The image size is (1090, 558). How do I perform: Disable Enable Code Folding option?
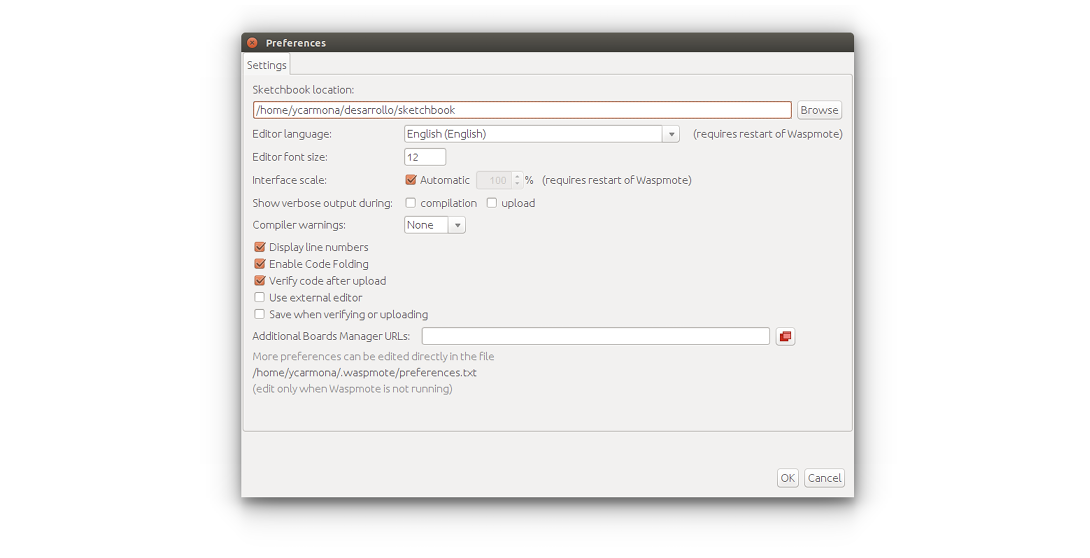coord(260,264)
